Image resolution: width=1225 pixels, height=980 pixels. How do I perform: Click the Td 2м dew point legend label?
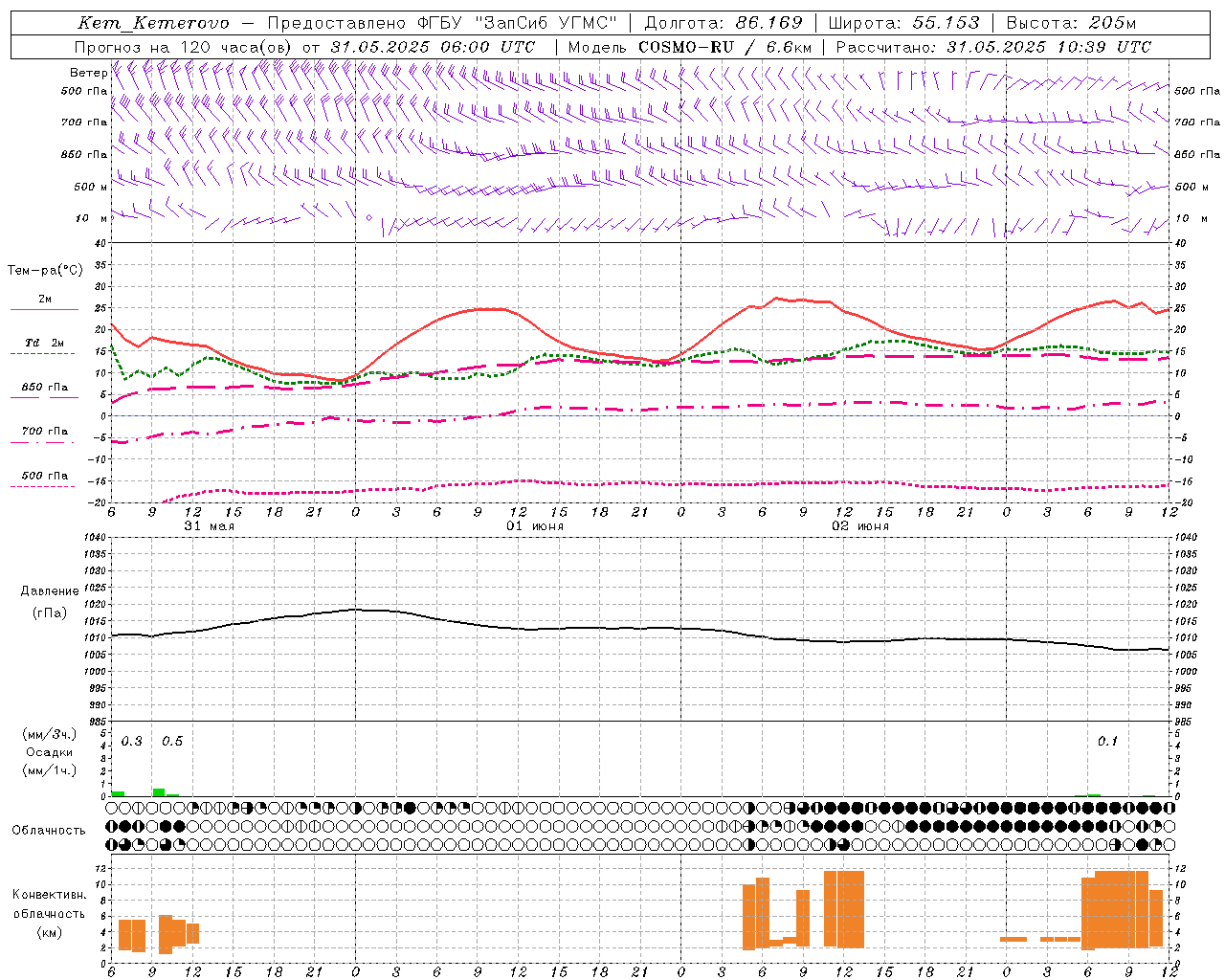(x=44, y=343)
